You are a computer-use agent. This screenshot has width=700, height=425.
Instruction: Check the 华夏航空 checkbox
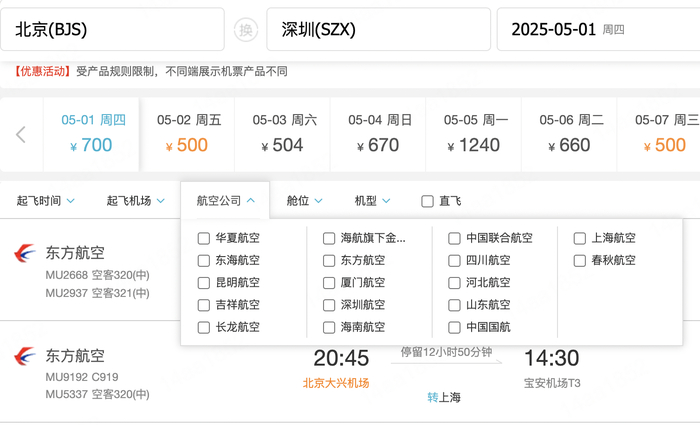click(204, 239)
